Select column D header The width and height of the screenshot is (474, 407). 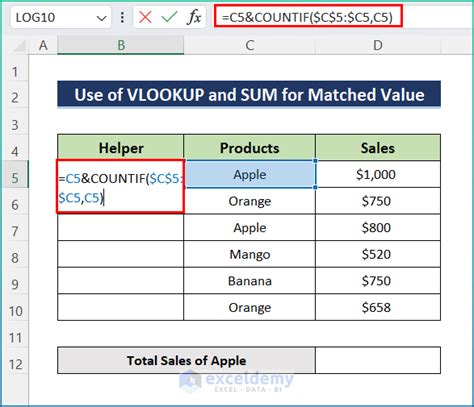coord(378,45)
